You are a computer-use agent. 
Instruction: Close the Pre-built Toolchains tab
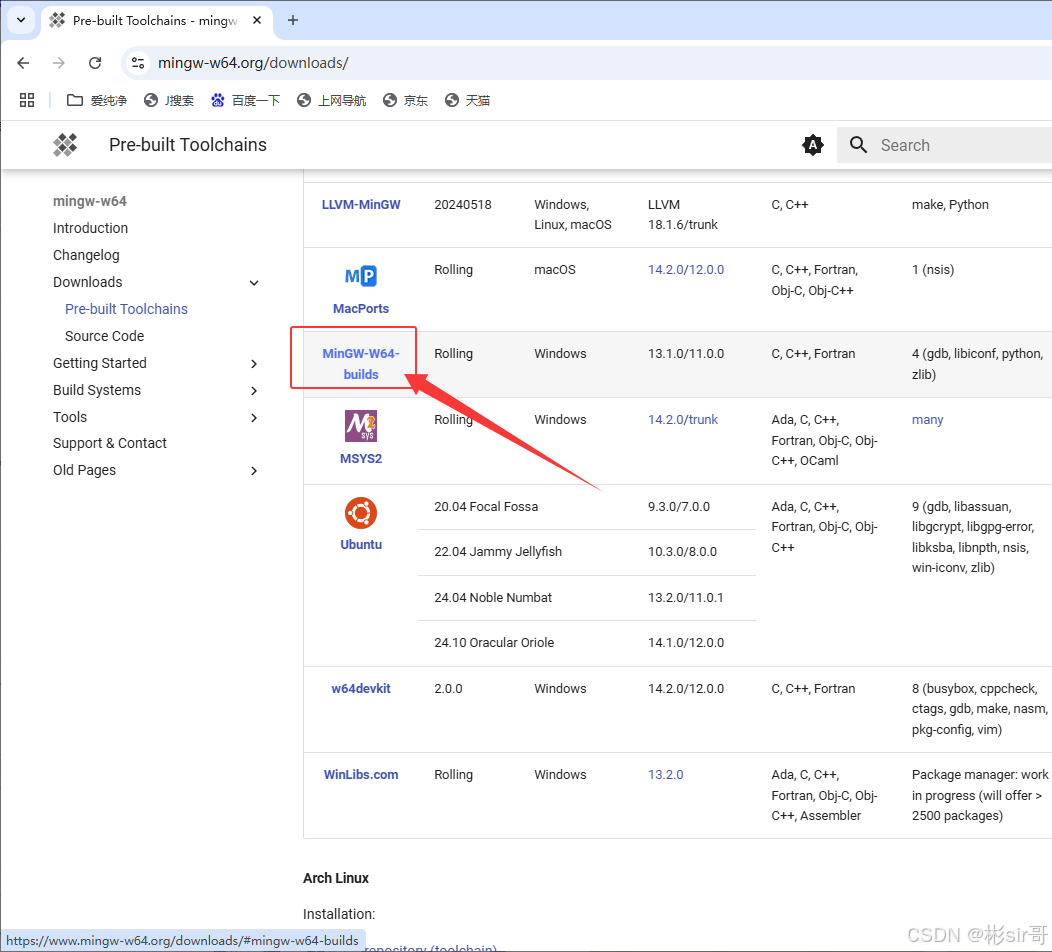(257, 20)
